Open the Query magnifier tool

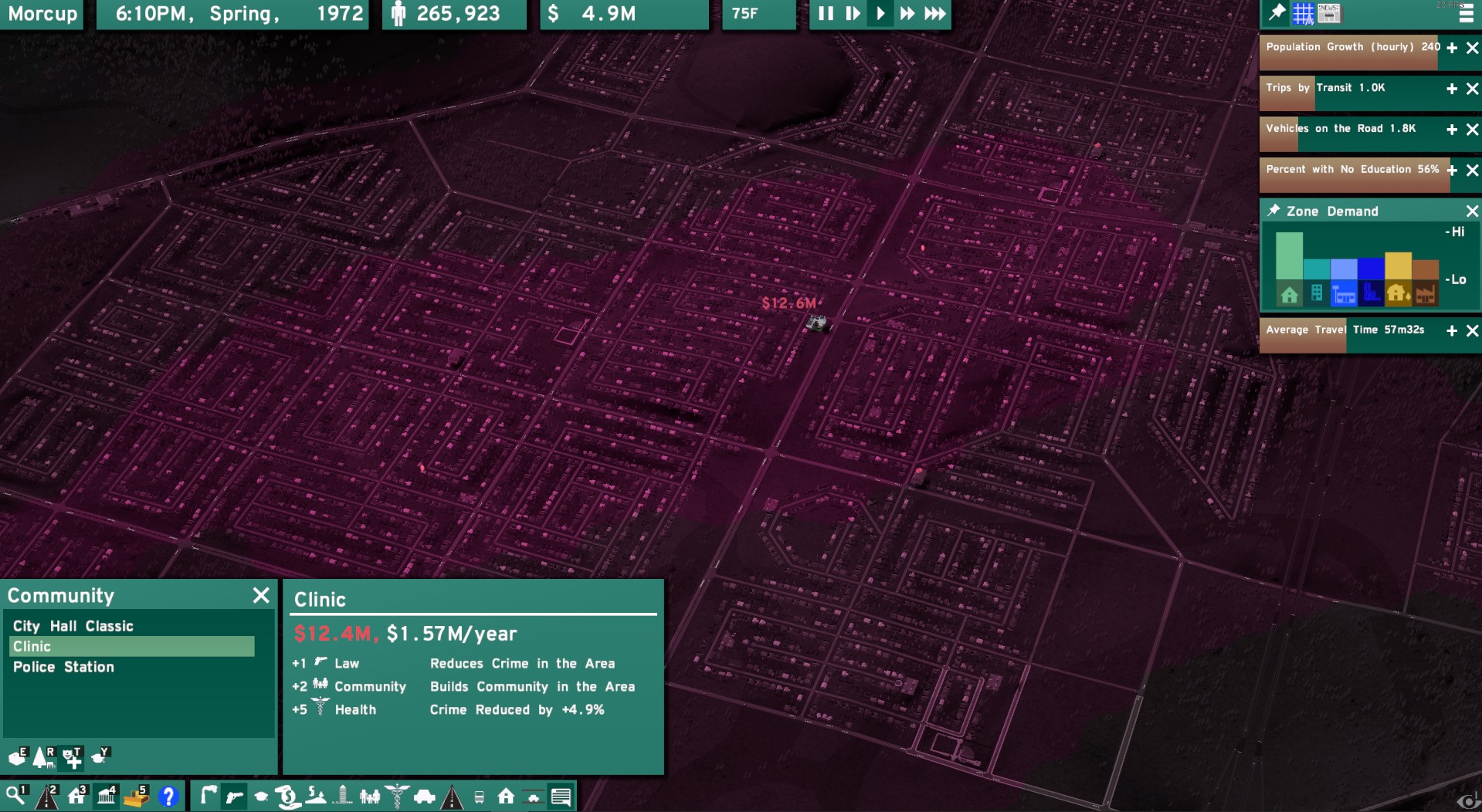point(15,795)
